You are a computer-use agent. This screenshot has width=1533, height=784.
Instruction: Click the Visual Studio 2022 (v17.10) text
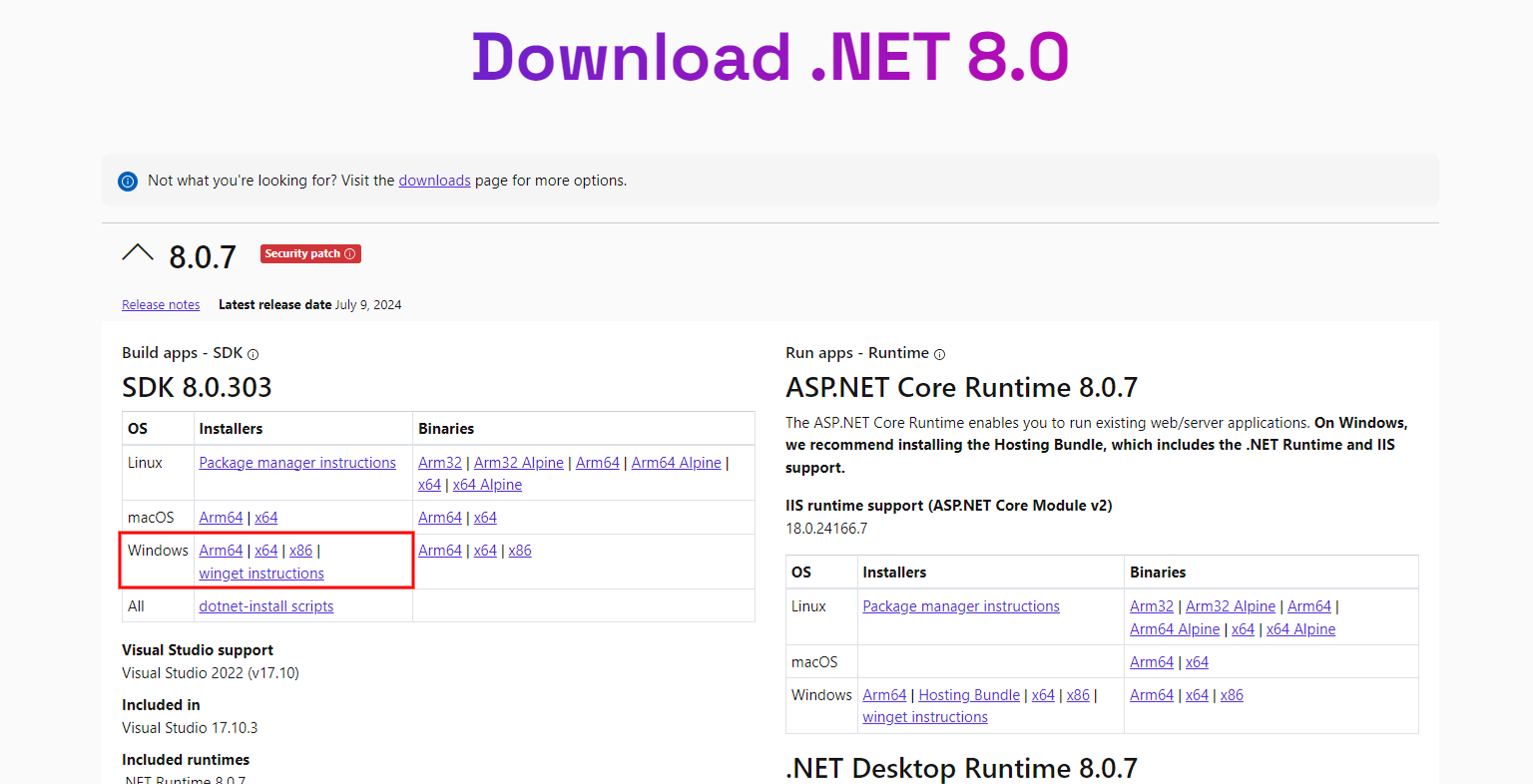[x=211, y=673]
